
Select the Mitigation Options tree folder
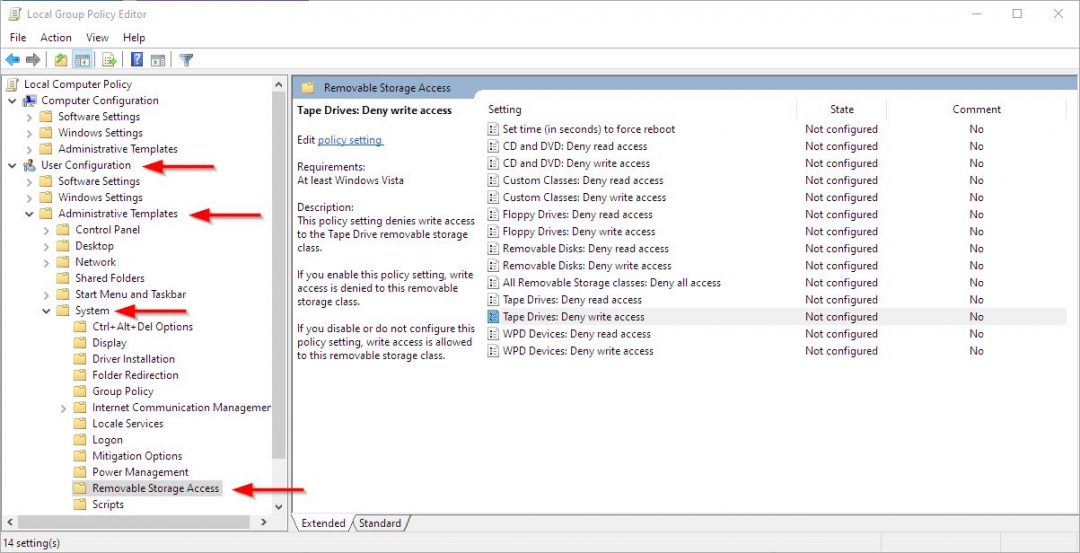coord(137,456)
